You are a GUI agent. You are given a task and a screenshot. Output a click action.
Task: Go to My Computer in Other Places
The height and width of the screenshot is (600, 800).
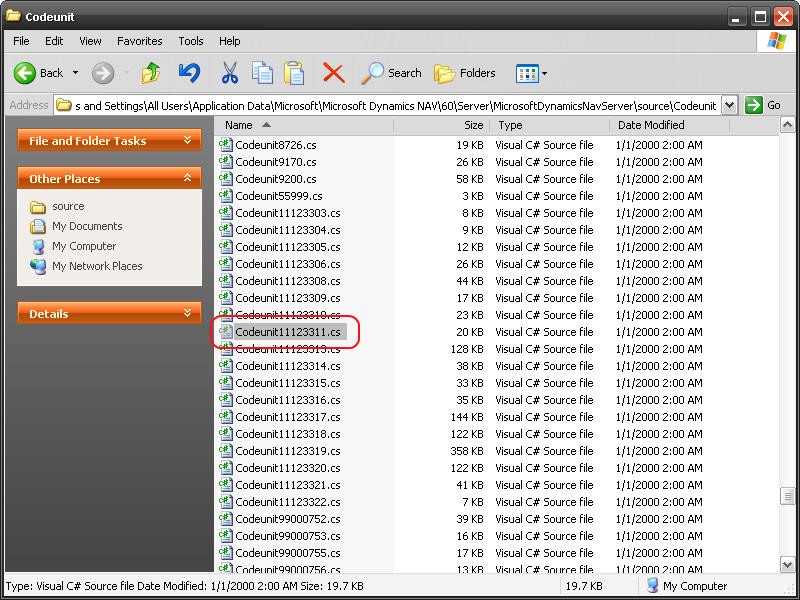[x=84, y=246]
